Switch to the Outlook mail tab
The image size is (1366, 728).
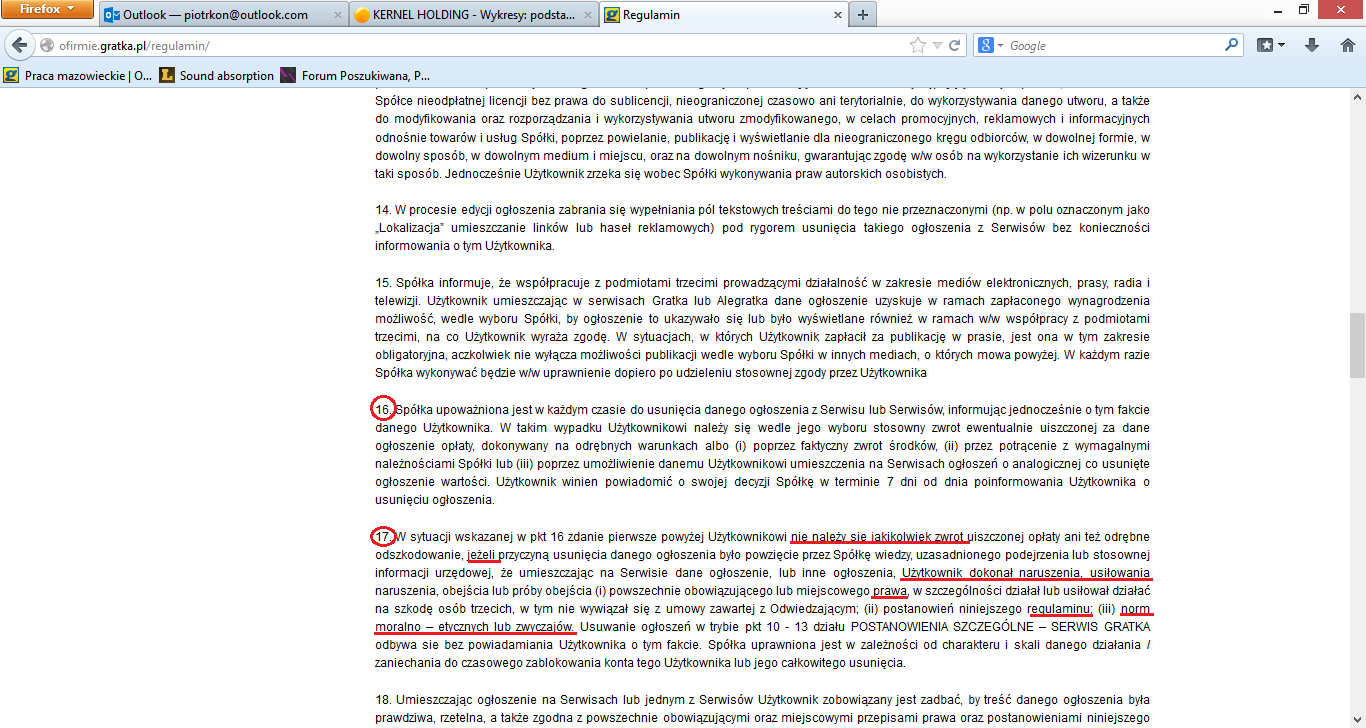pyautogui.click(x=215, y=15)
